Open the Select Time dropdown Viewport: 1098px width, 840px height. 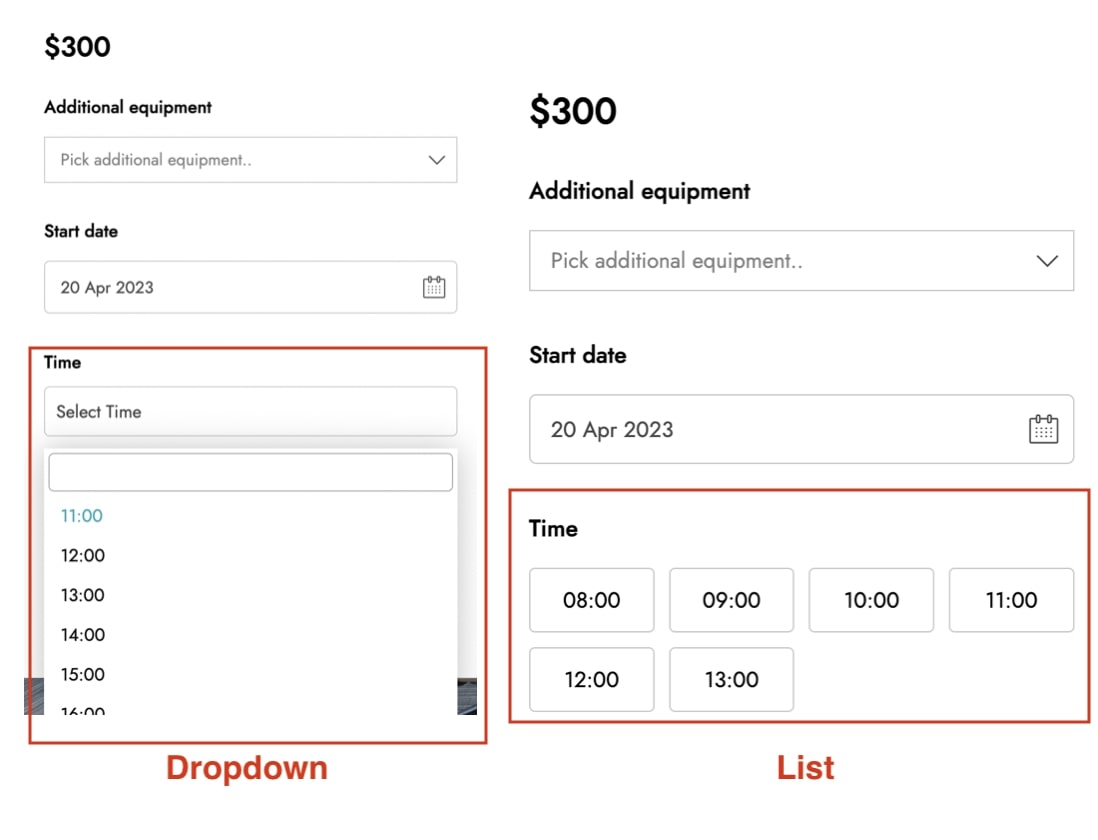(251, 412)
